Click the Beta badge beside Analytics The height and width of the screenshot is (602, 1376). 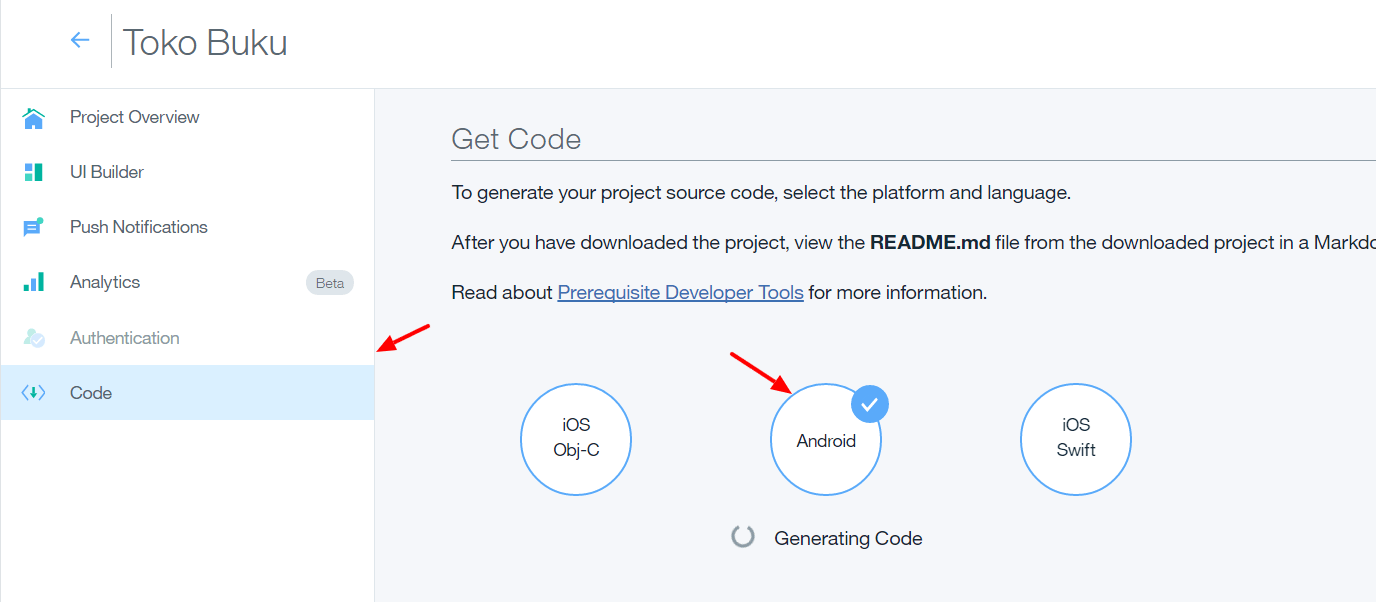click(329, 283)
